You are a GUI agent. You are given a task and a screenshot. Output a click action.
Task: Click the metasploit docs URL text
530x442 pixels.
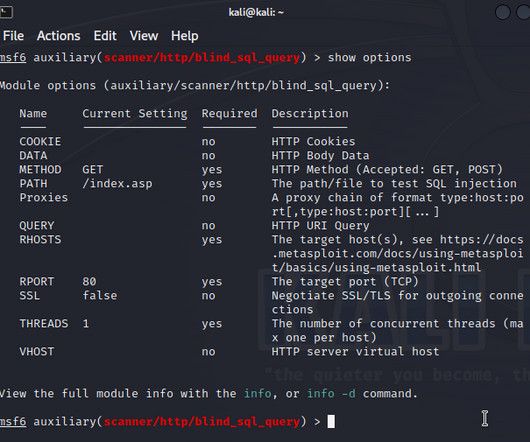[398, 253]
